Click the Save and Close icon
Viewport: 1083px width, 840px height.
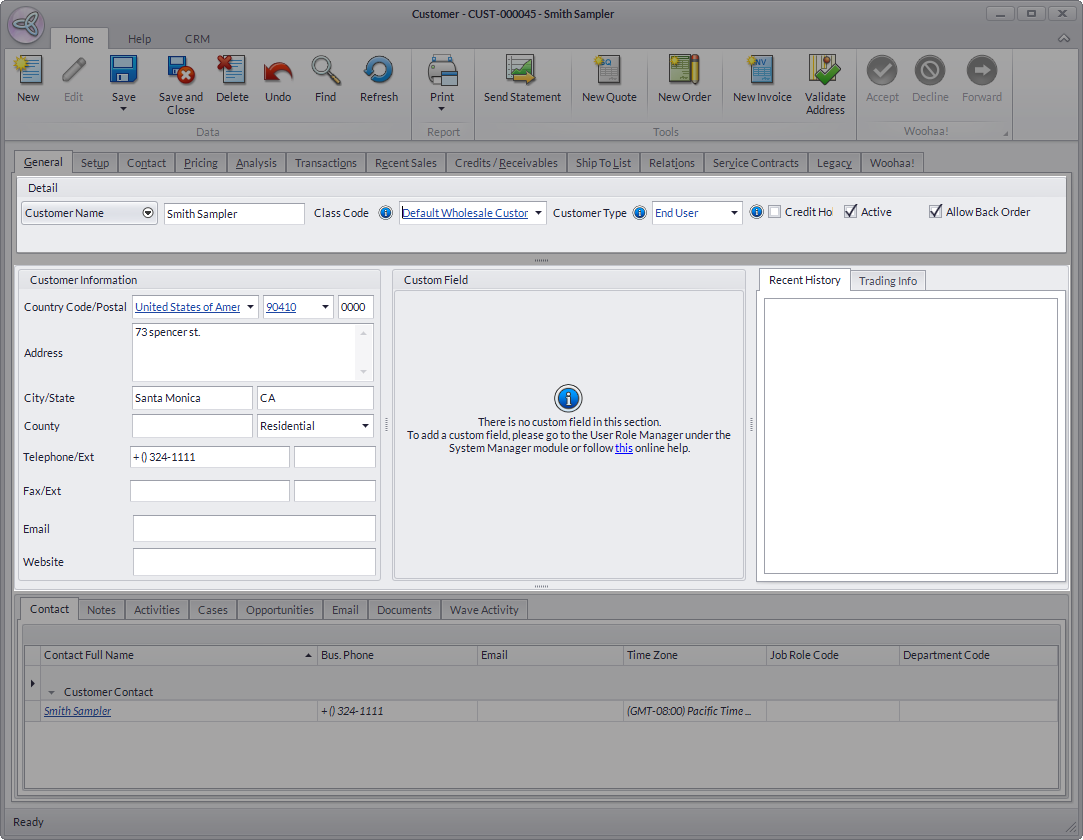pos(180,71)
